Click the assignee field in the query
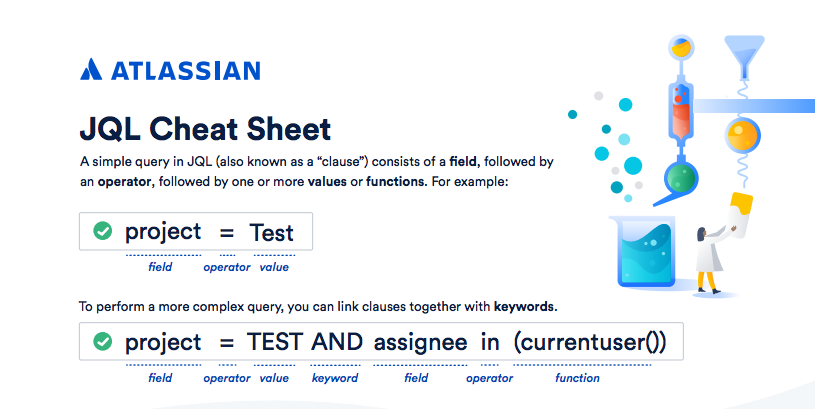 point(420,343)
